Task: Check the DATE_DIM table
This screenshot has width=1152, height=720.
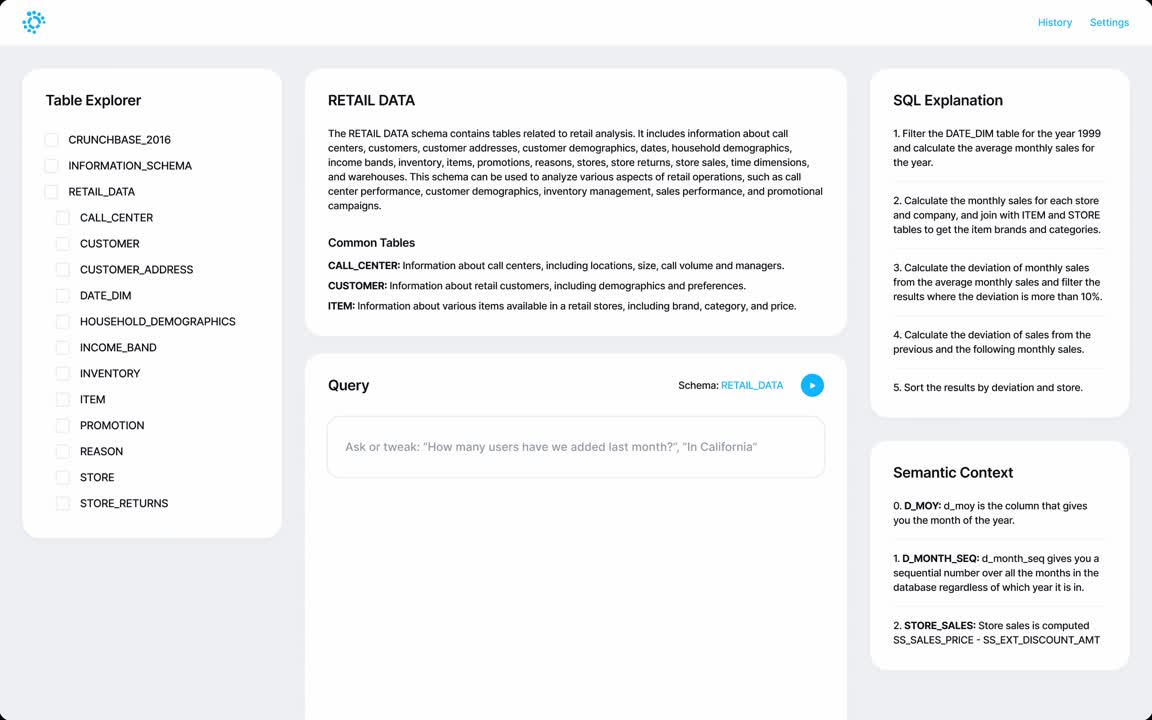Action: pos(62,295)
